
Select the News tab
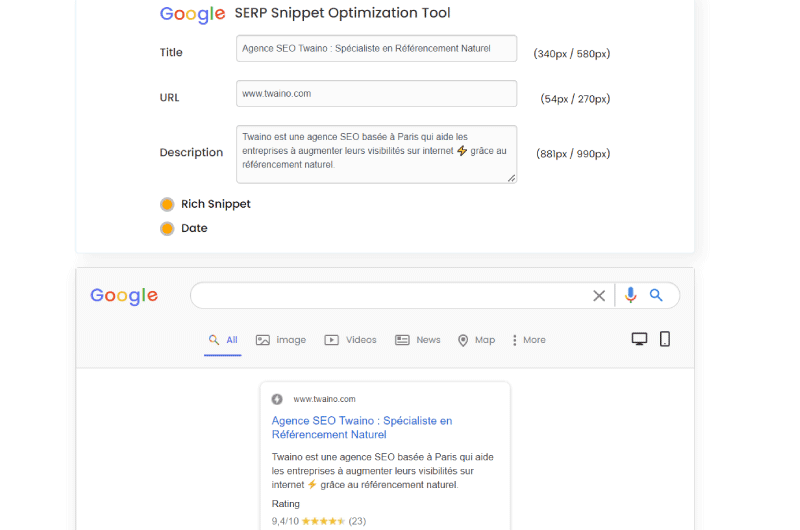(x=418, y=340)
